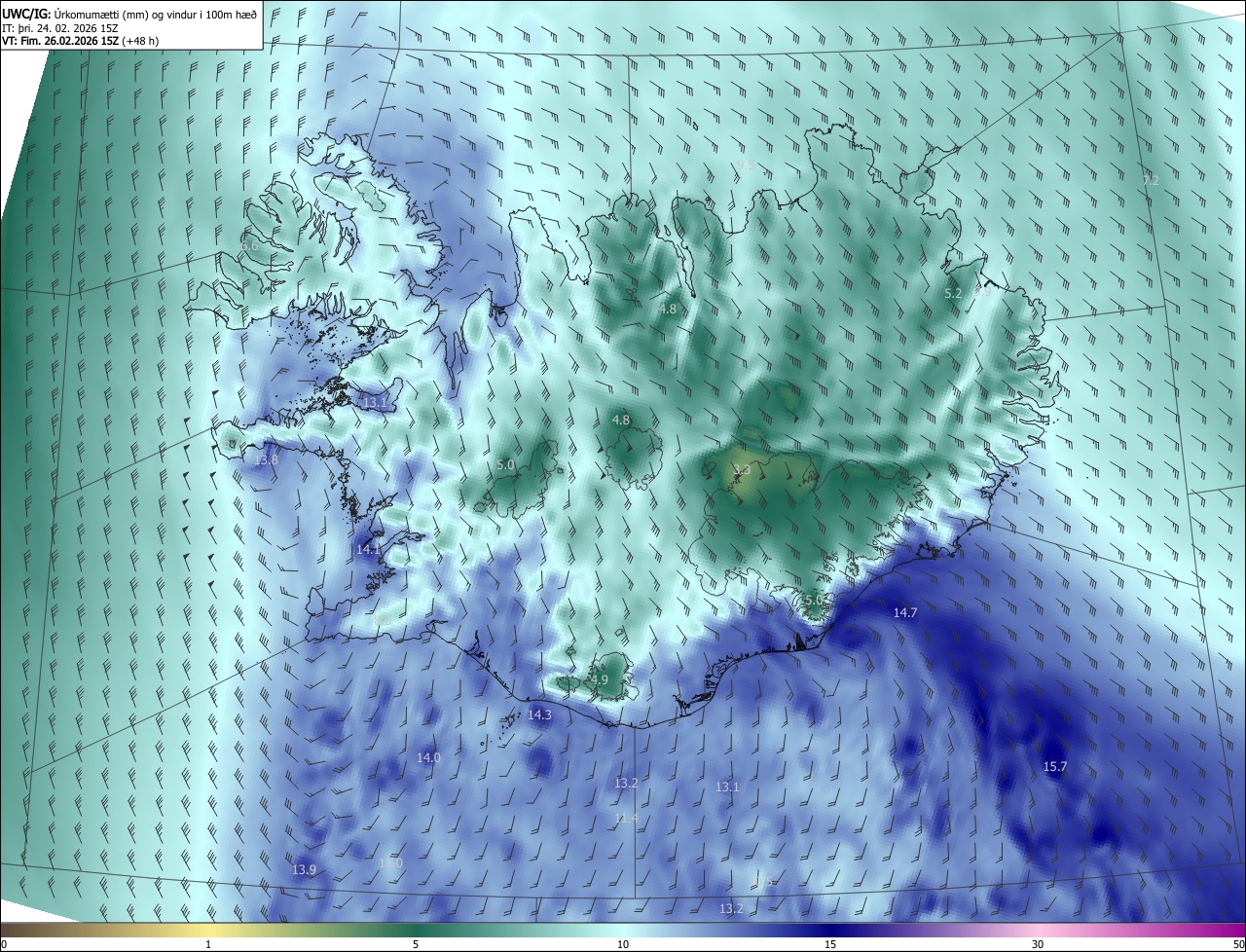The image size is (1246, 952).
Task: Click the 14.7 value label on the map
Action: pos(905,612)
